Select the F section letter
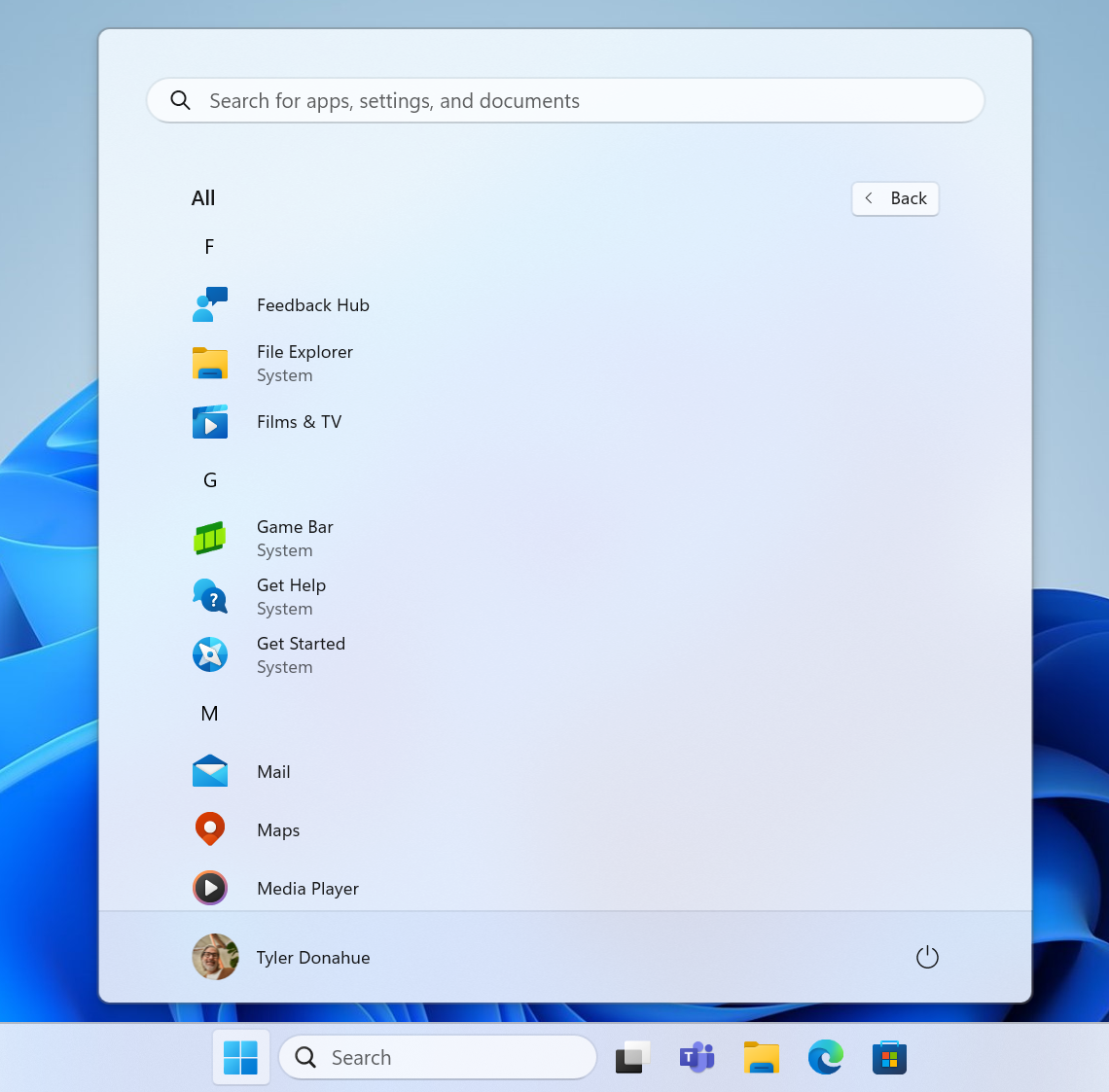Image resolution: width=1109 pixels, height=1092 pixels. tap(209, 246)
